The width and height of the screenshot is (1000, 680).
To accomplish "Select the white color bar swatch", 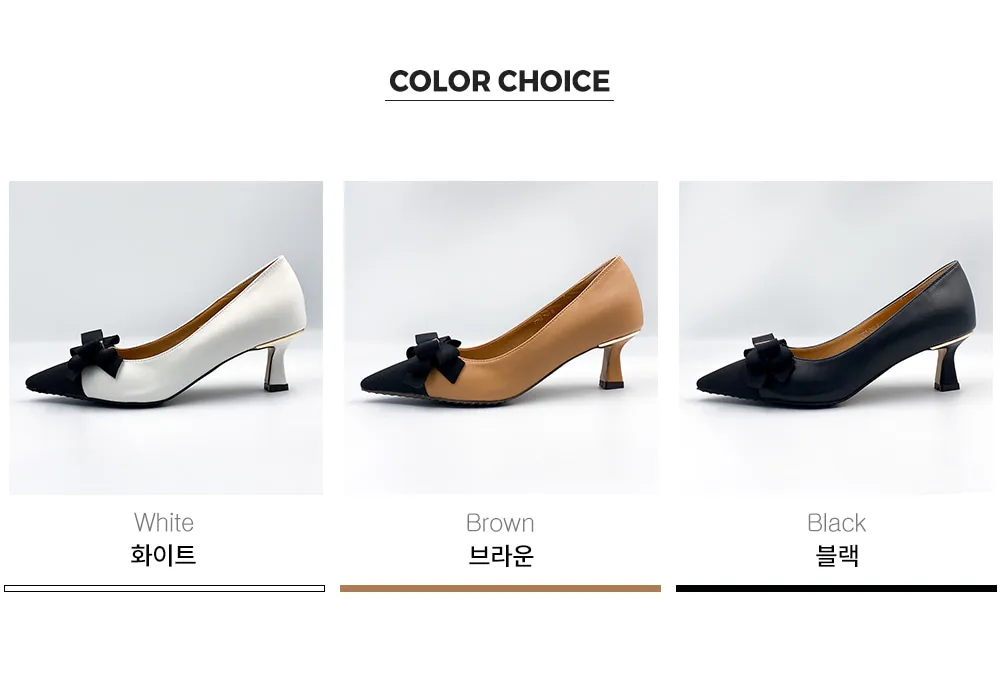I will pos(165,588).
